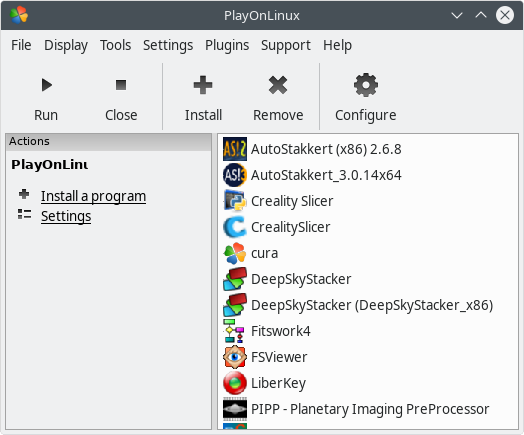
Task: Select the Creality Slicer python icon
Action: click(235, 201)
